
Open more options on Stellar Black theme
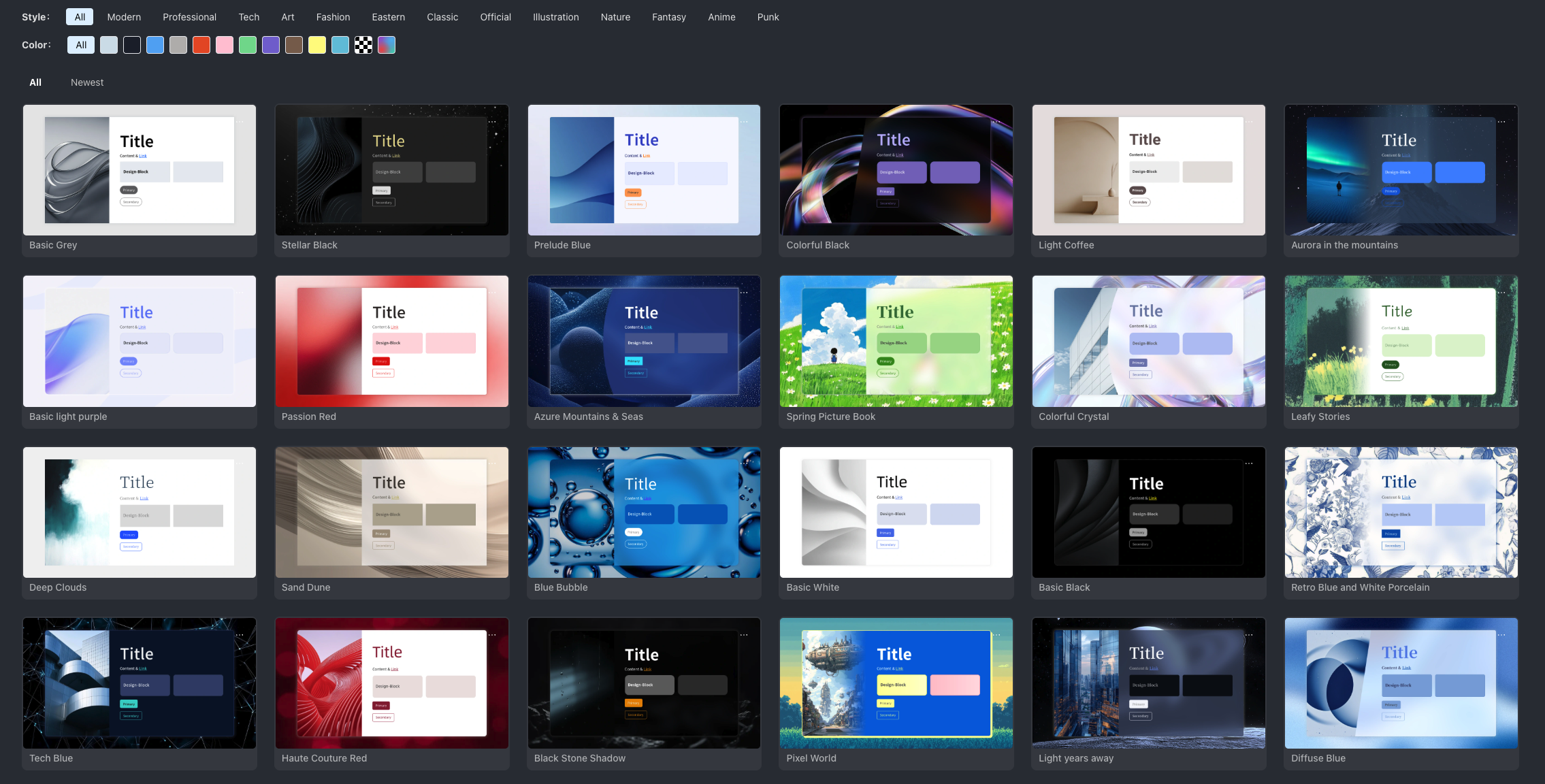coord(492,122)
